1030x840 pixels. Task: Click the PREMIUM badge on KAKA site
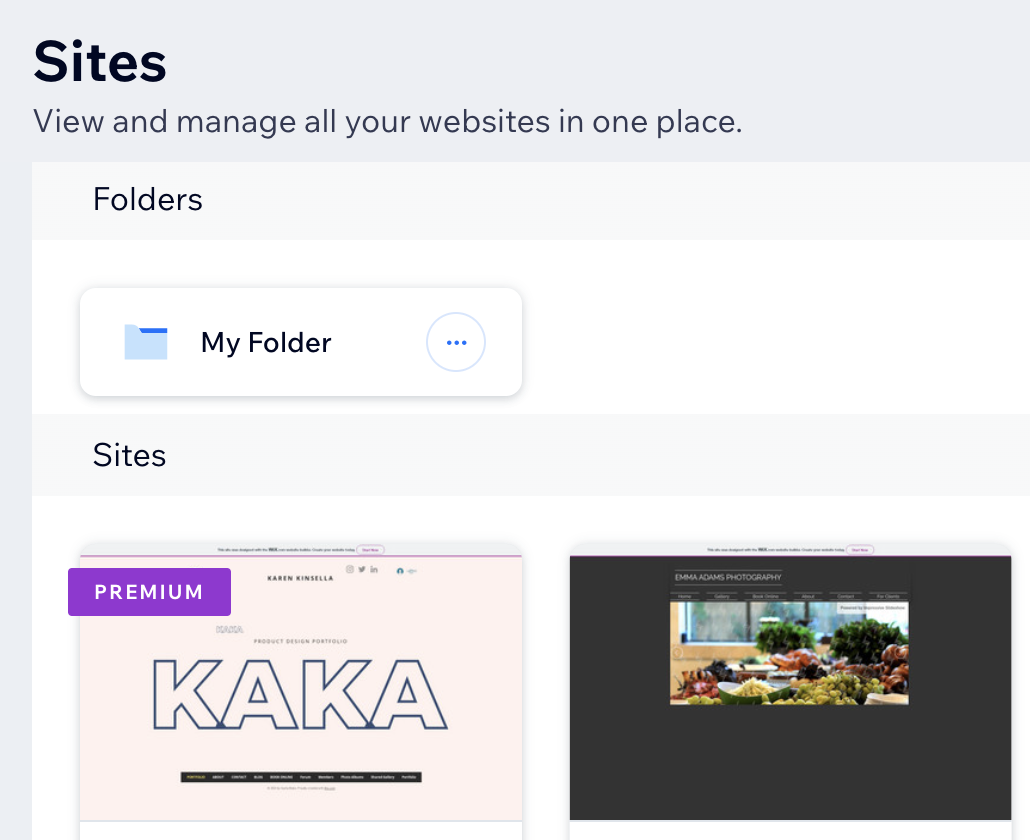pos(149,592)
